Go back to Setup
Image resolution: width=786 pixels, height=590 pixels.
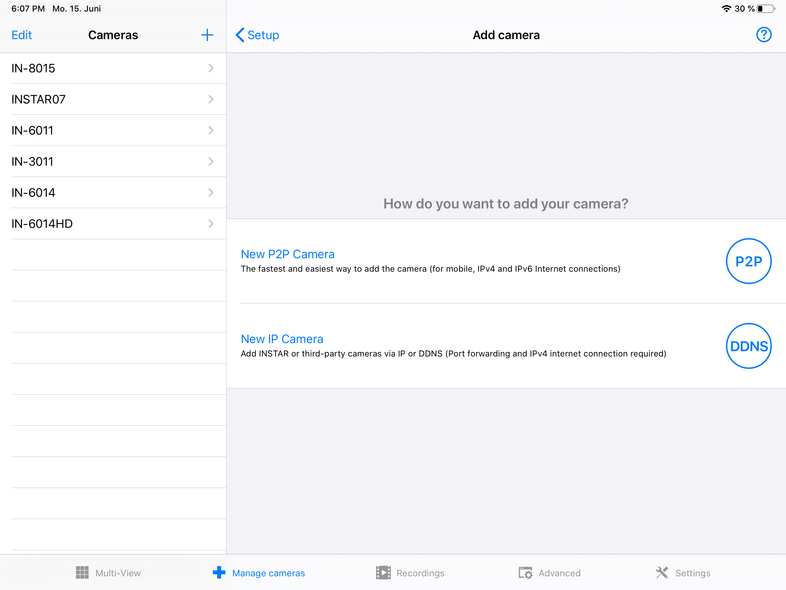(x=257, y=35)
